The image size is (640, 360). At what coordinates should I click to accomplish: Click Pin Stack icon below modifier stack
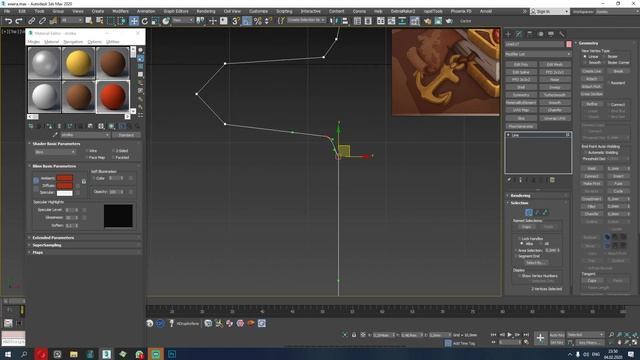(x=509, y=180)
